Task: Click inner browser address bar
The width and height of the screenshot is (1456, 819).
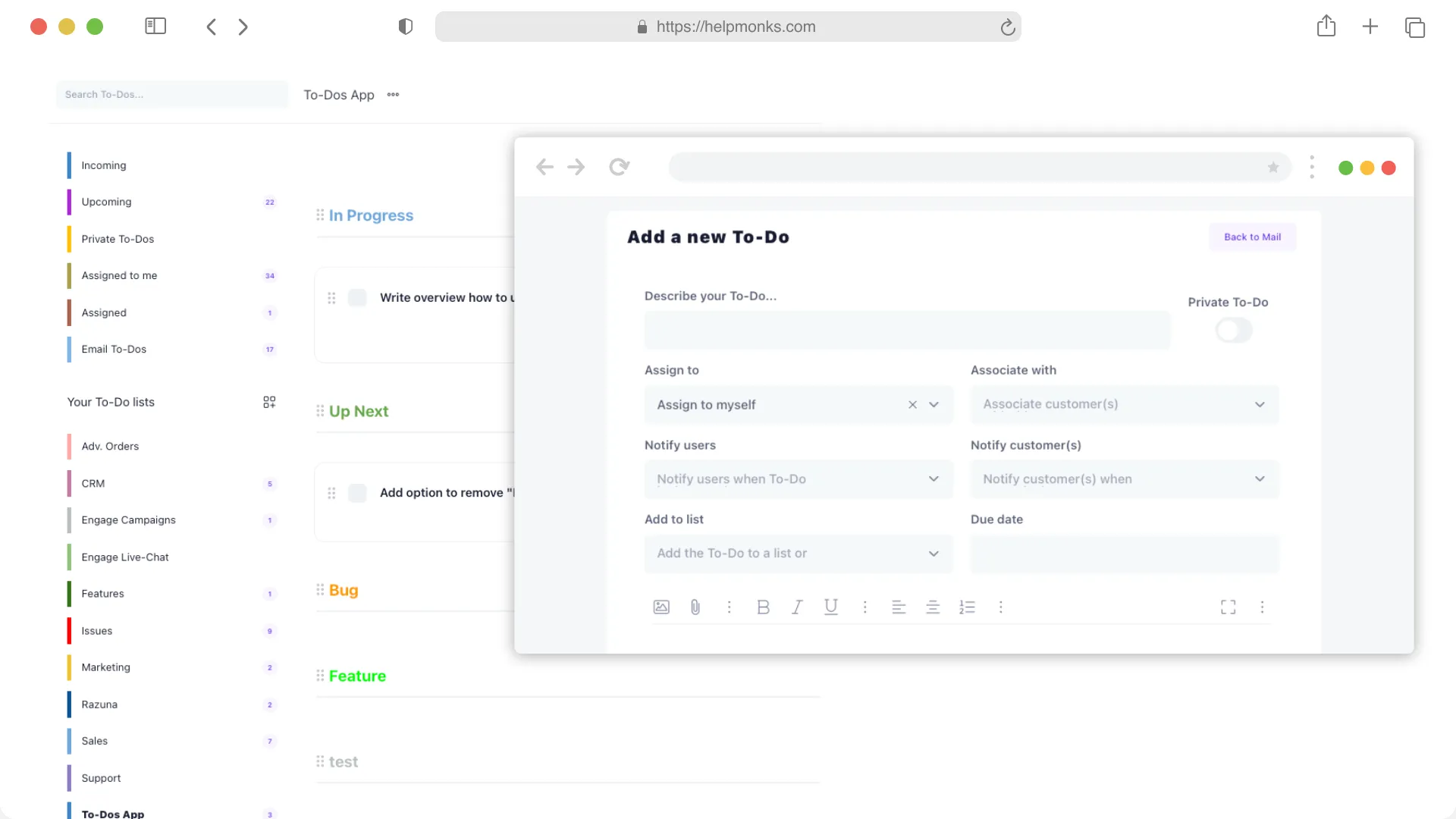Action: click(981, 167)
